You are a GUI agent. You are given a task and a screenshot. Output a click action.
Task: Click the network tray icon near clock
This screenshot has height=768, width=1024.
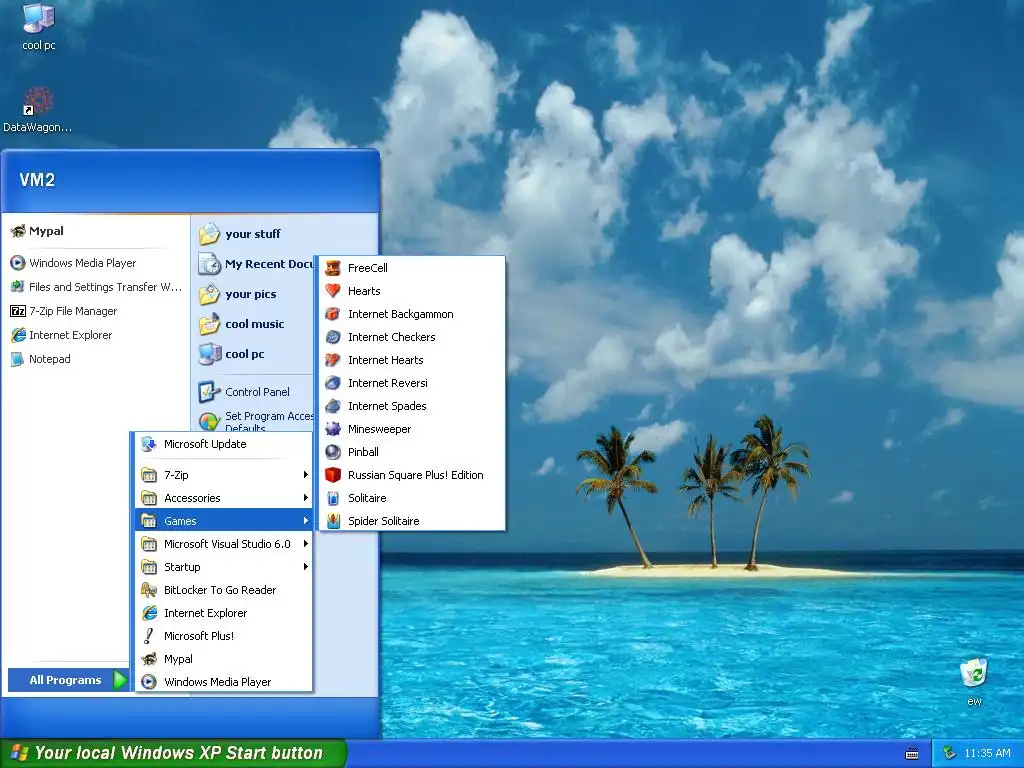[x=950, y=753]
